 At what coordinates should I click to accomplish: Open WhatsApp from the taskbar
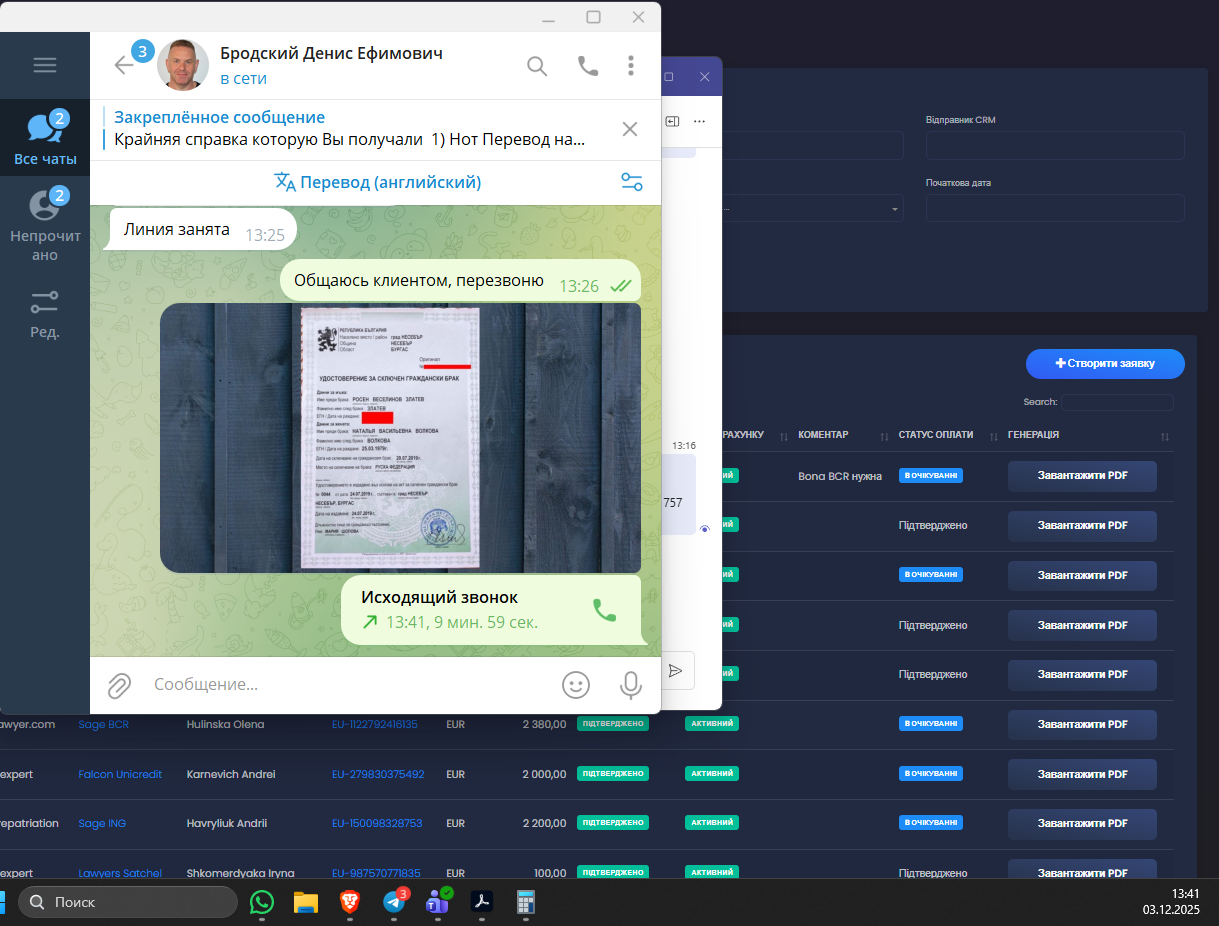[261, 902]
